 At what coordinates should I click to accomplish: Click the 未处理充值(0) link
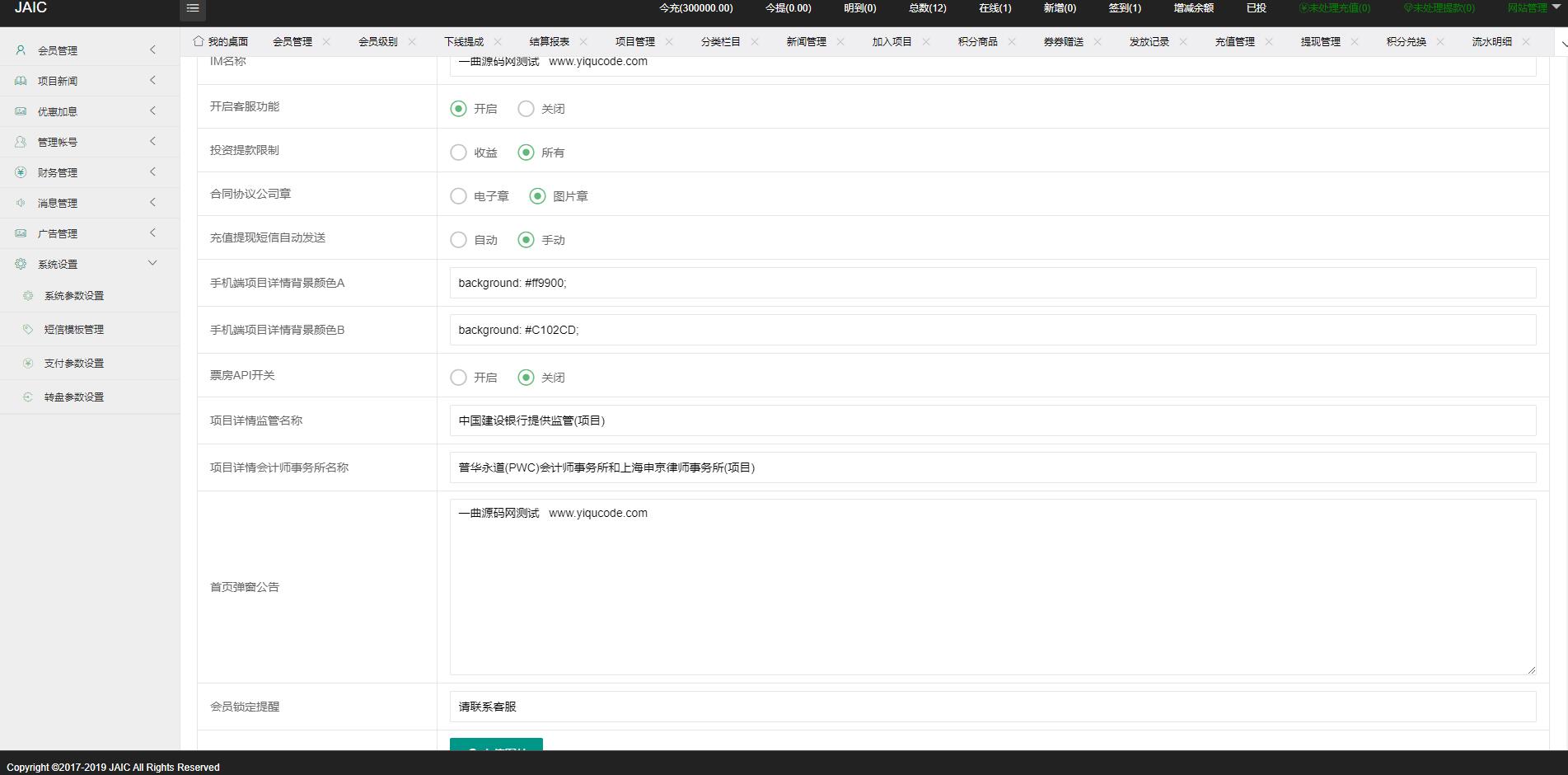[x=1335, y=8]
